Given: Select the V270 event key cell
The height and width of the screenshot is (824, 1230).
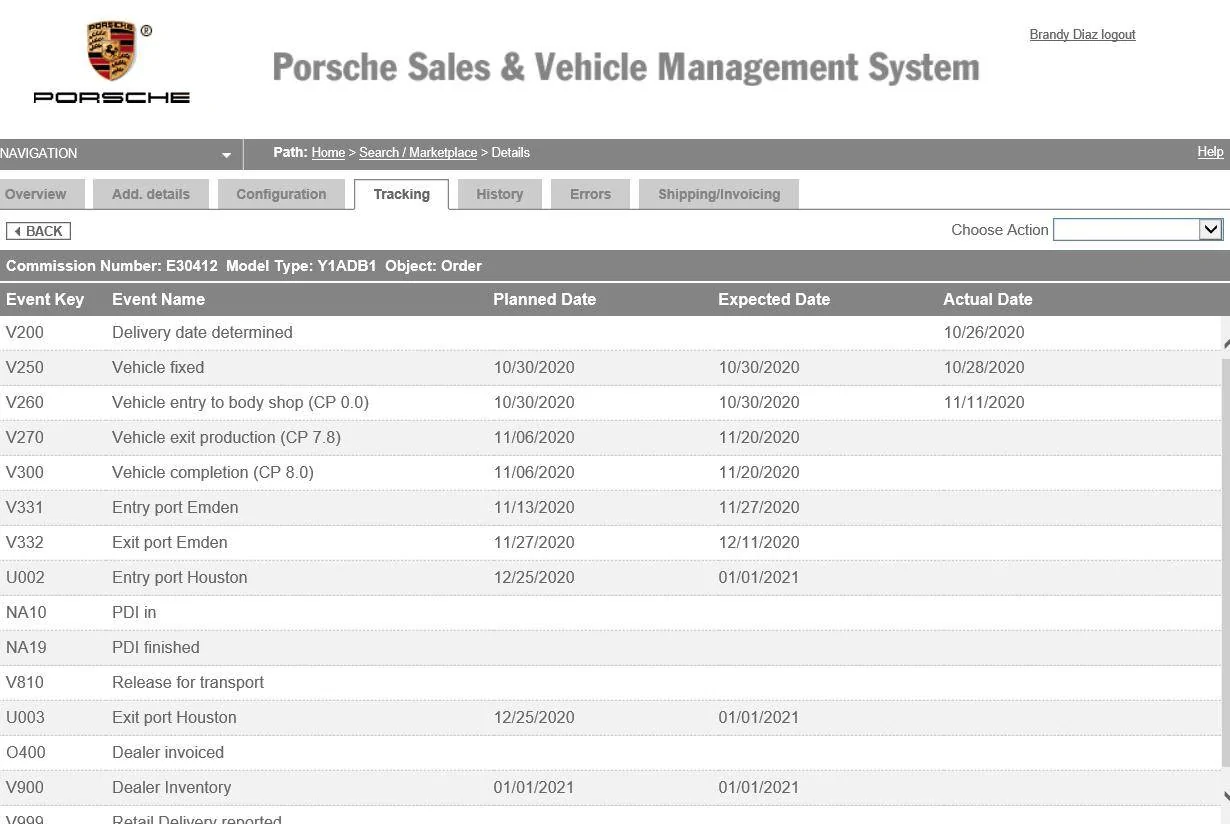Looking at the screenshot, I should pos(25,437).
